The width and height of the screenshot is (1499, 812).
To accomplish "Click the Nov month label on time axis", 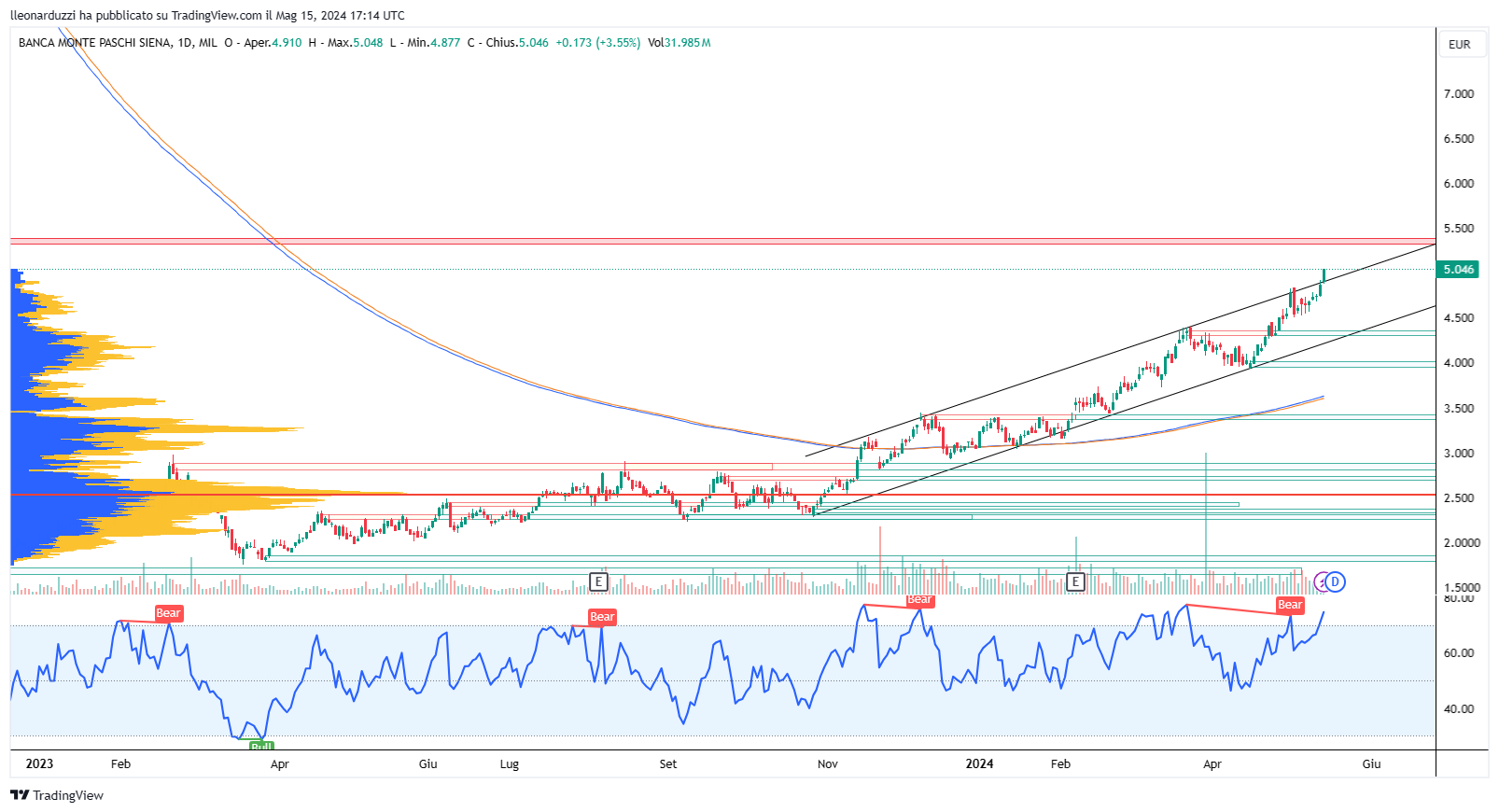I will point(828,763).
